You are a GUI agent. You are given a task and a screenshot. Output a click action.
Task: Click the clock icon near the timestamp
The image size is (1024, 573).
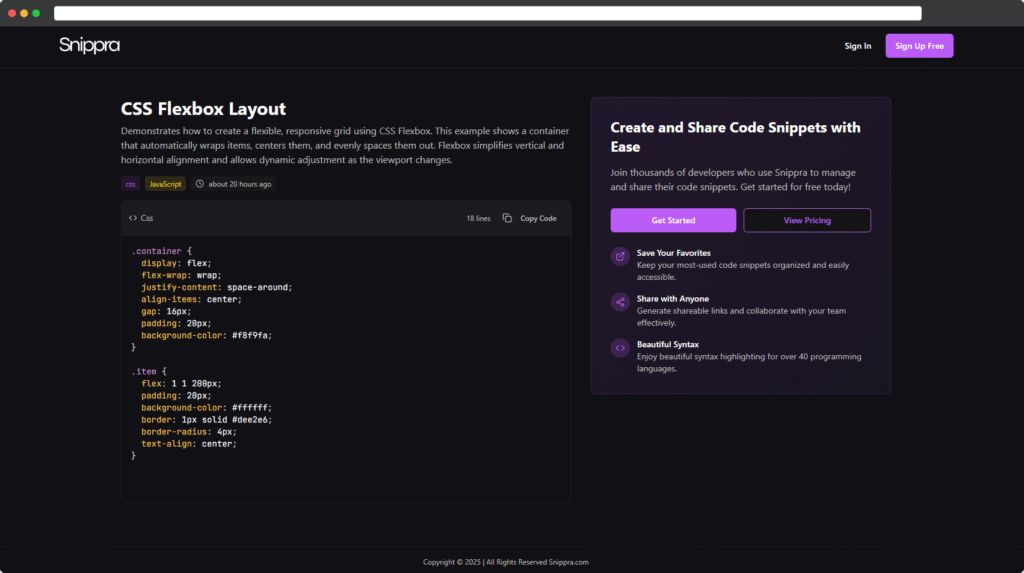coord(200,184)
